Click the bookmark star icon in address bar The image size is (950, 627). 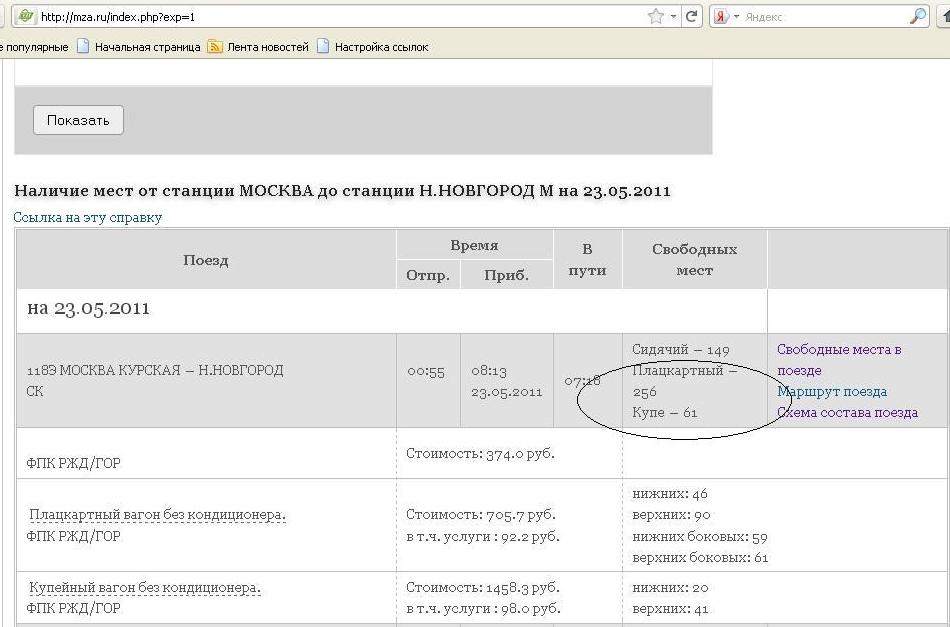pos(655,17)
